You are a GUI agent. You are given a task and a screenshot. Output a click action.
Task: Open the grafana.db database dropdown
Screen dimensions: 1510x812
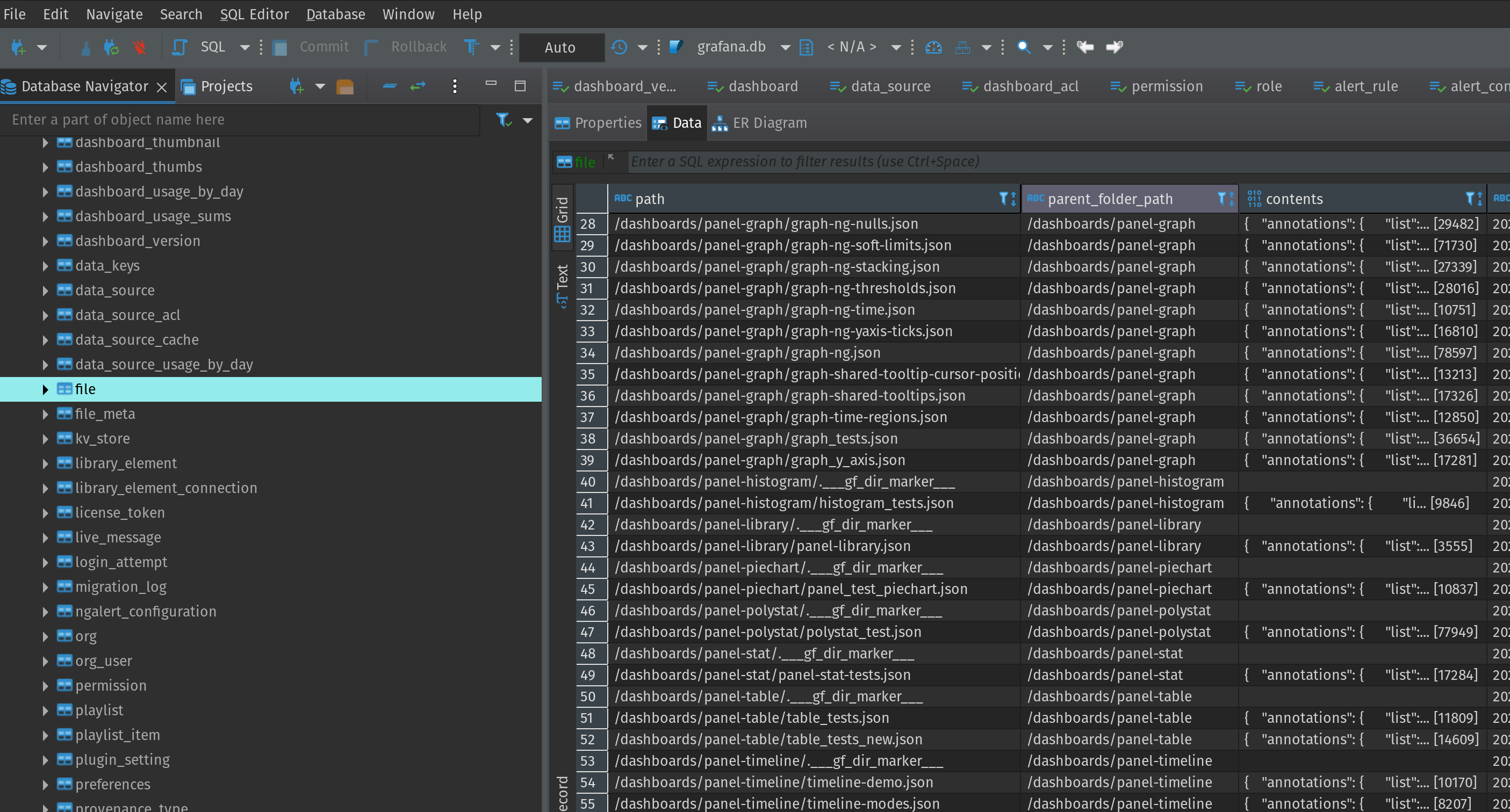click(x=785, y=47)
